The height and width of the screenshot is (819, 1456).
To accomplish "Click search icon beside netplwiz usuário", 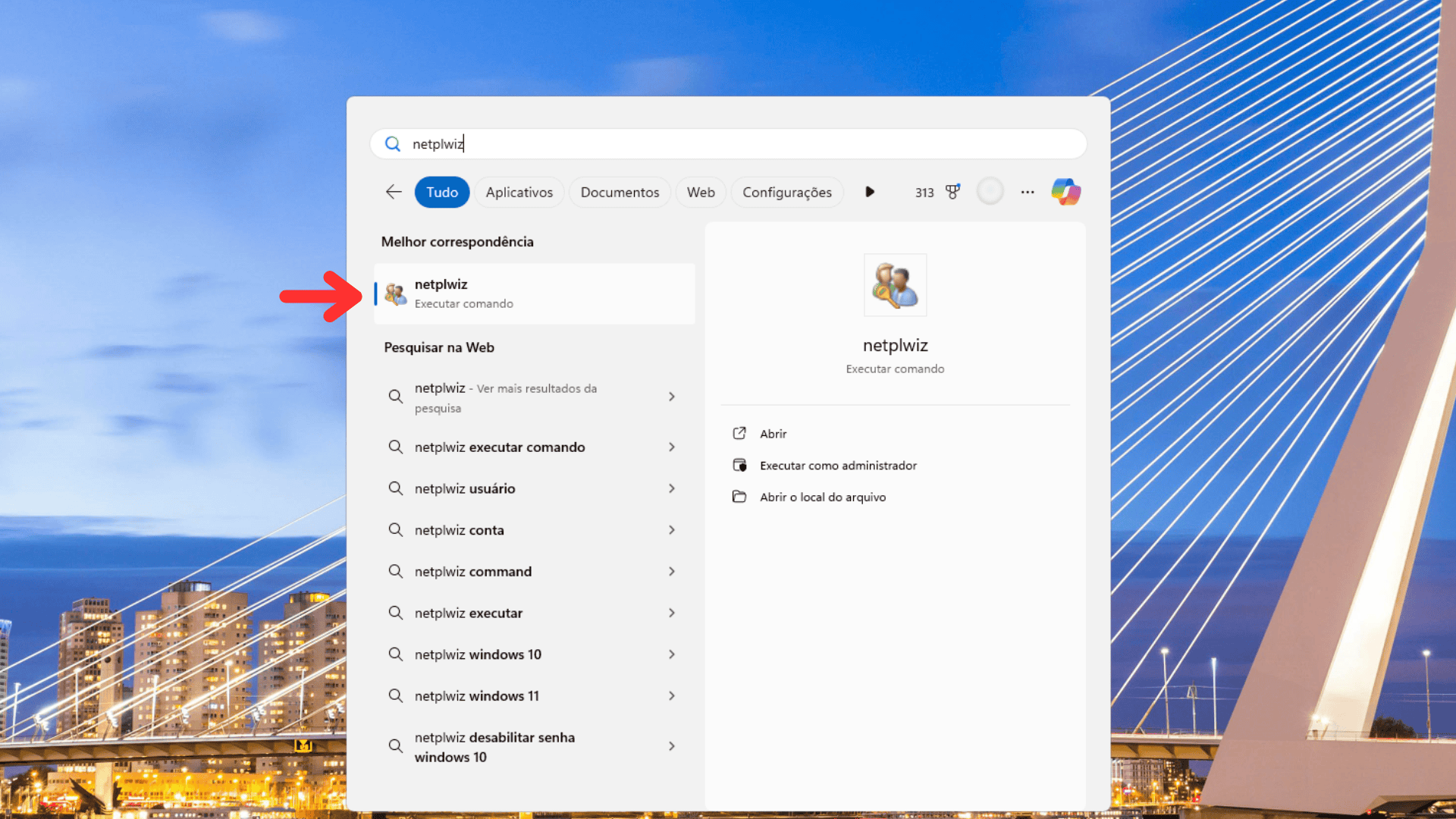I will coord(396,488).
